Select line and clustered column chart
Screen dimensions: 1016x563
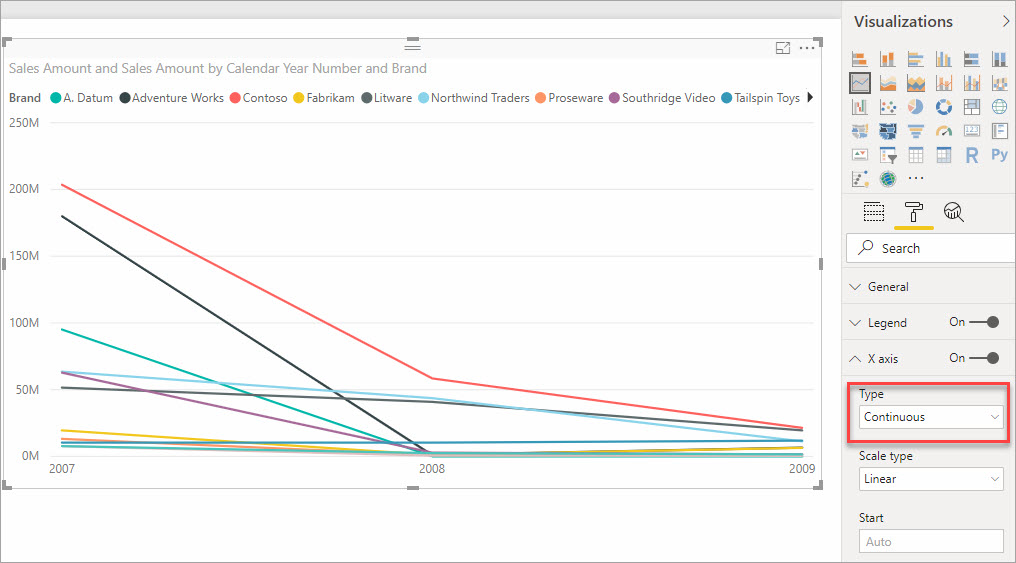coord(971,83)
